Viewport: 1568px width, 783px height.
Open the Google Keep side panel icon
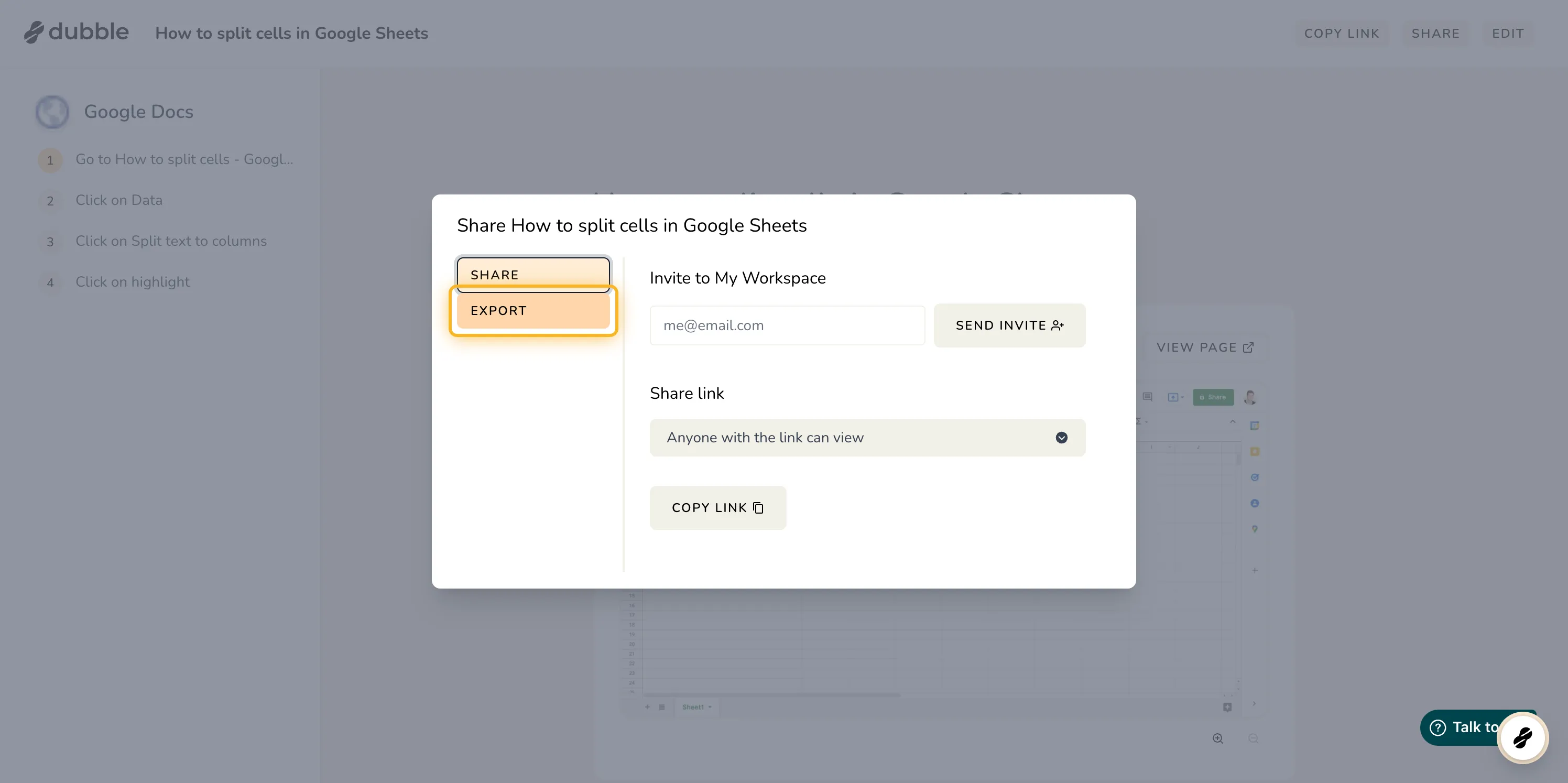pos(1255,451)
